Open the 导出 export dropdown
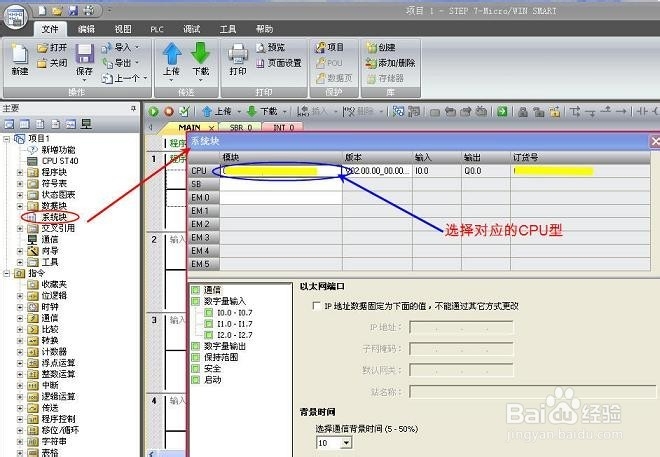Screen dimensions: 660x457 click(x=137, y=63)
